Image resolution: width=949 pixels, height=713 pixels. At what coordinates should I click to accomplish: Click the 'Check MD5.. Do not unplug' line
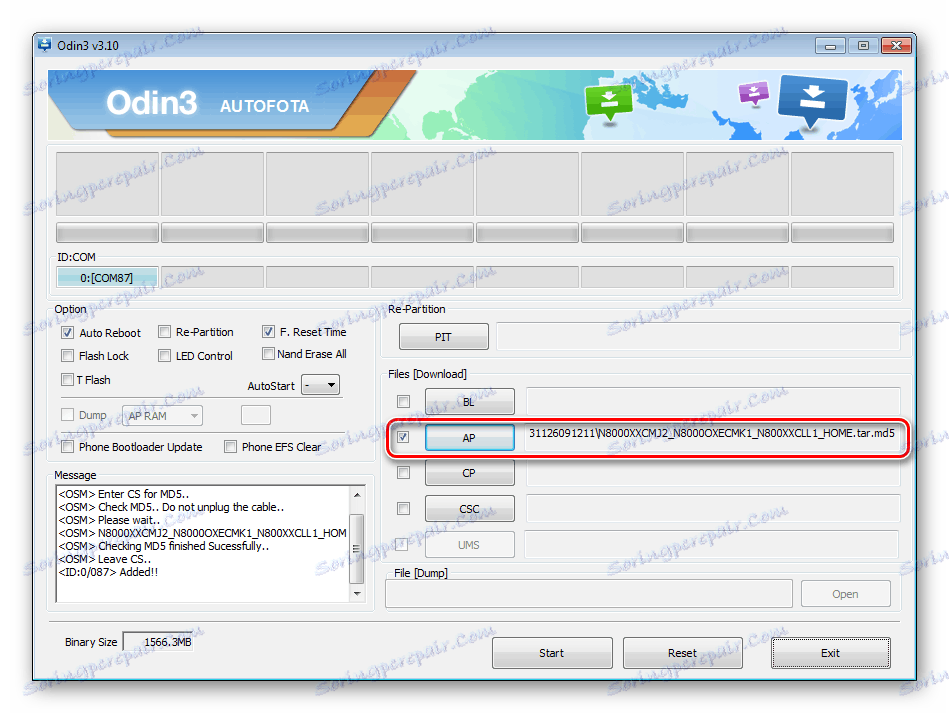(171, 507)
